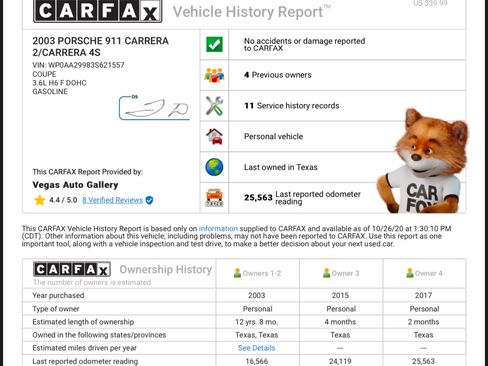Click 'The number of owners is estimated' note
This screenshot has width=488, height=366.
pos(92,282)
